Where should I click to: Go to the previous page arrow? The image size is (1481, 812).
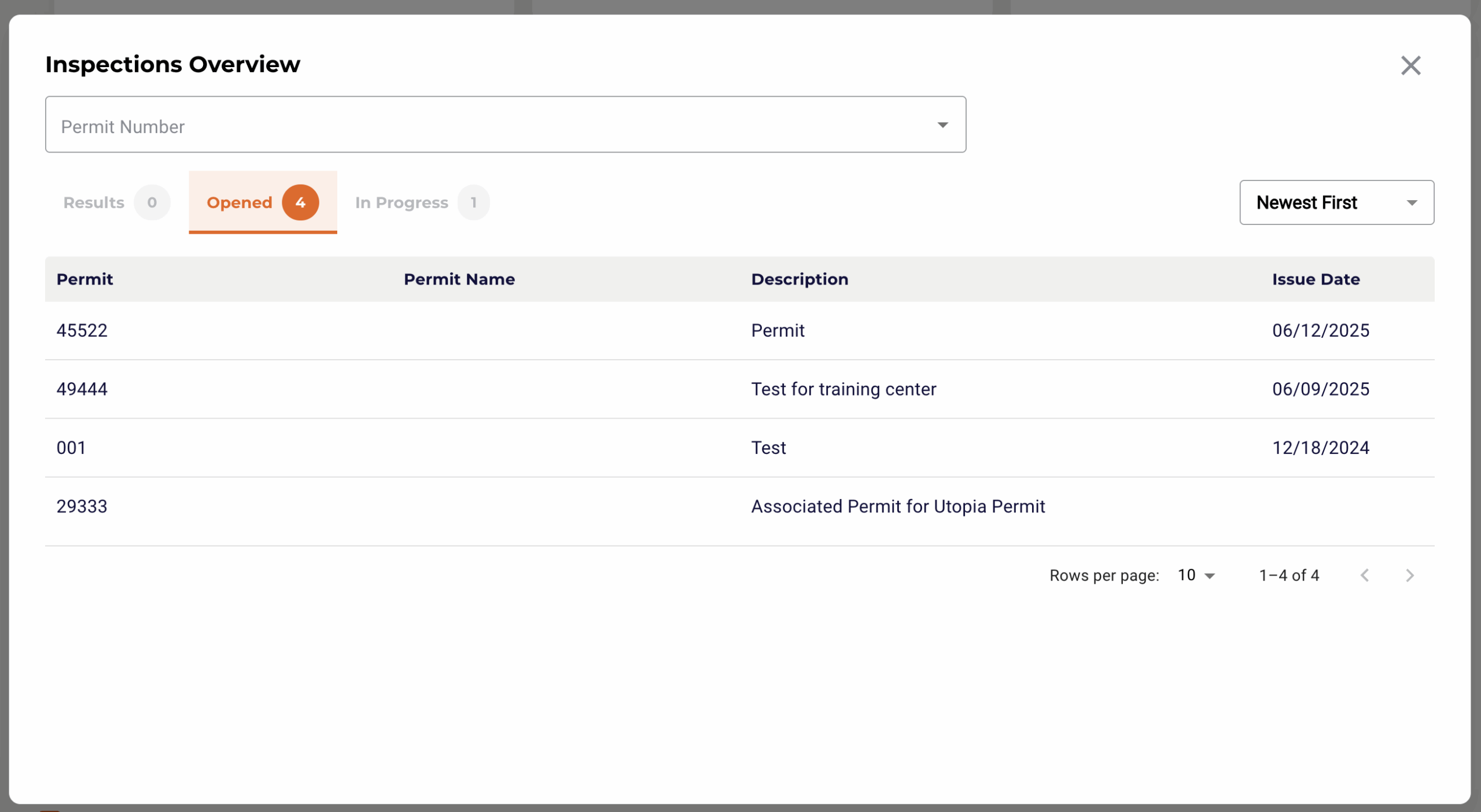[1365, 575]
